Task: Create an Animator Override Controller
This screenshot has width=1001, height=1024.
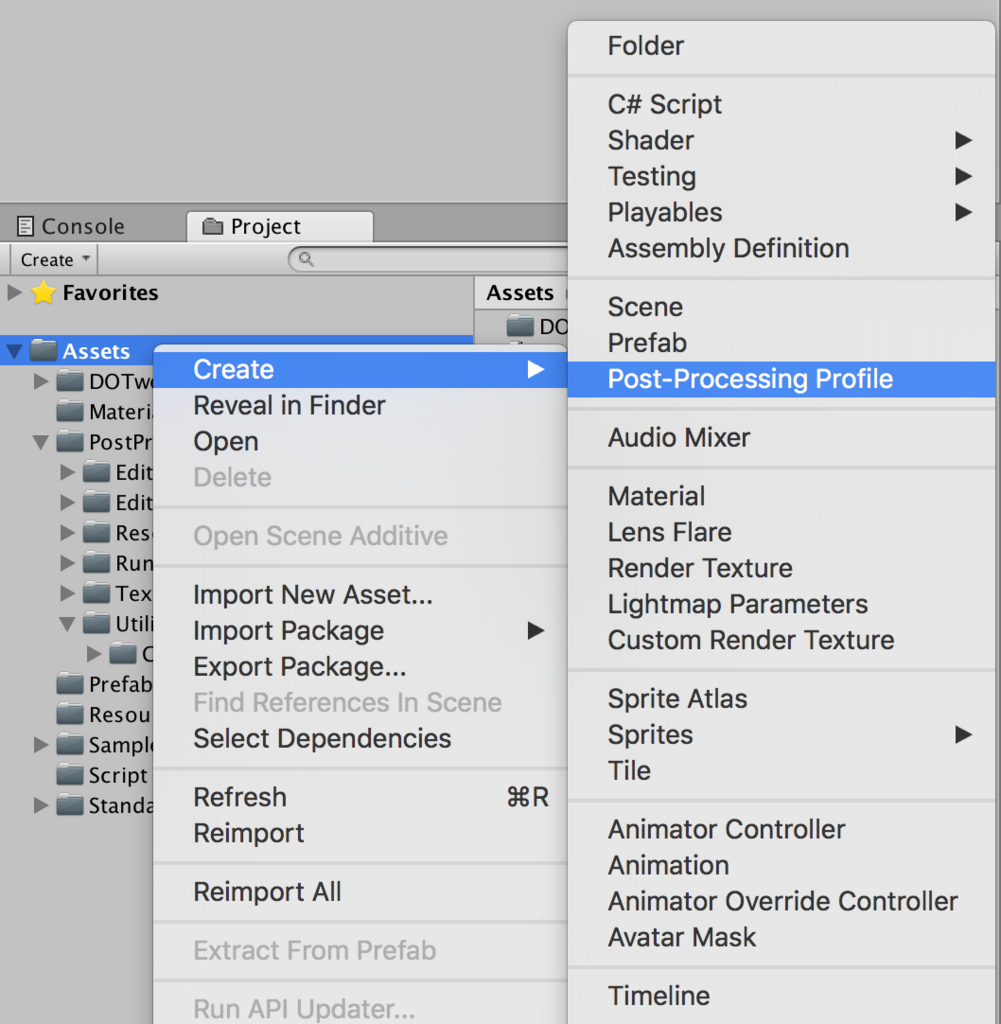Action: pyautogui.click(x=782, y=901)
